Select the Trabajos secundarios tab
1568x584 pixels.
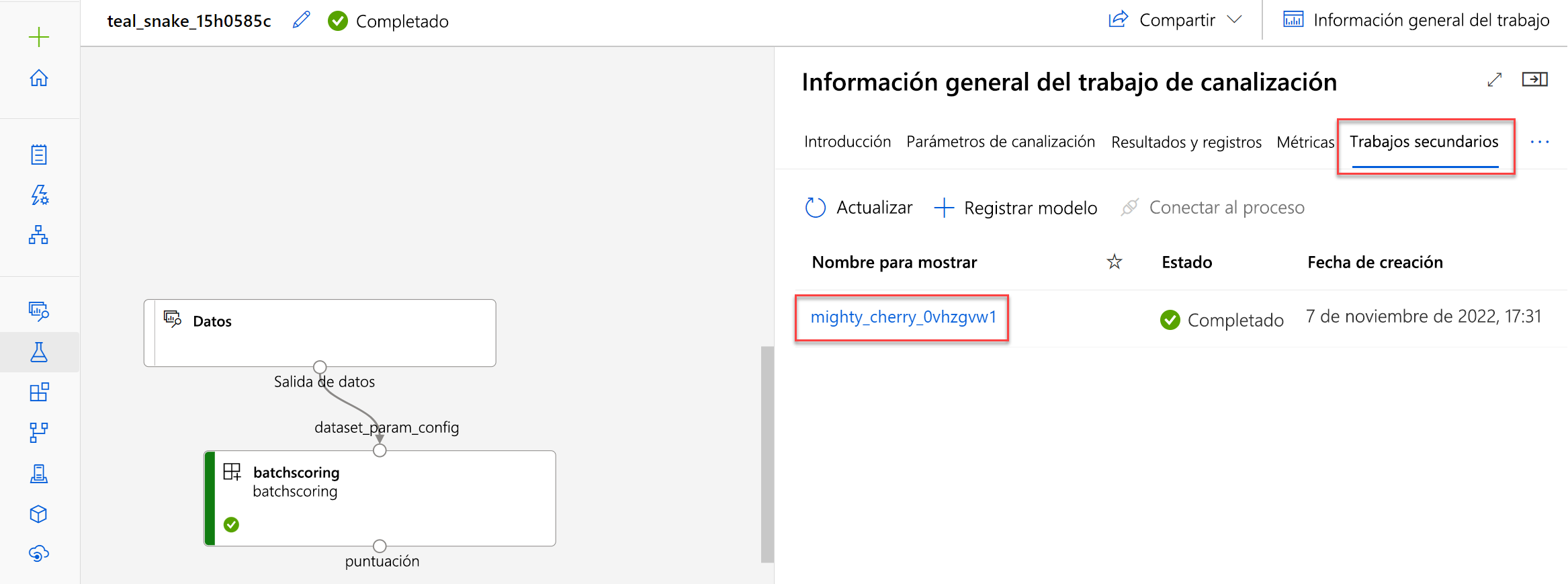pos(1424,142)
